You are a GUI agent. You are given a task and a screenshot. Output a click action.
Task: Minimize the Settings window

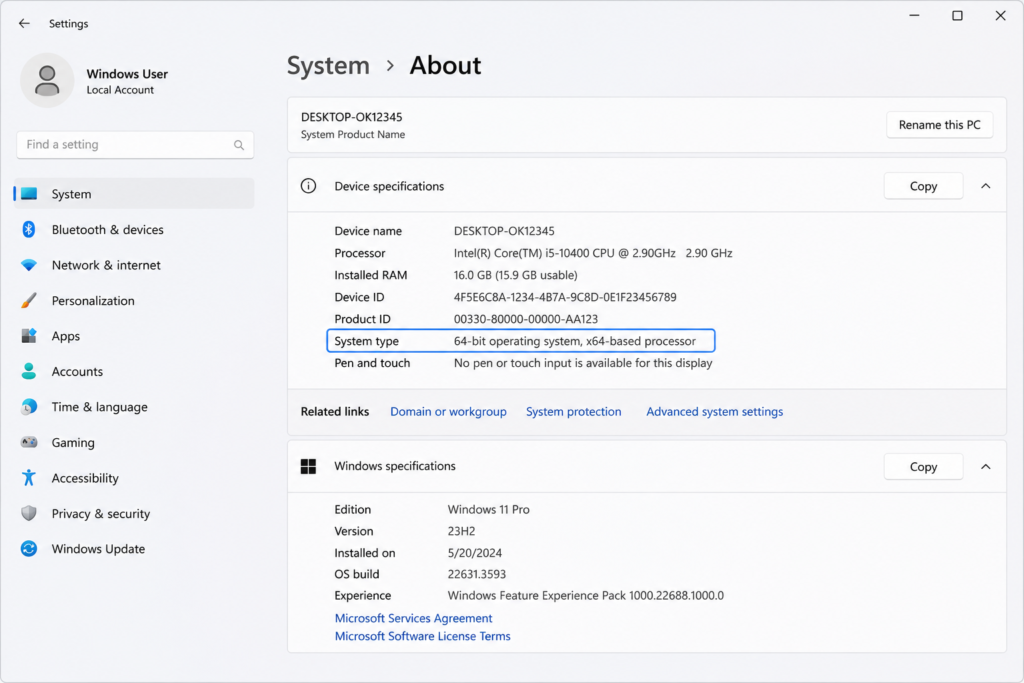(914, 16)
